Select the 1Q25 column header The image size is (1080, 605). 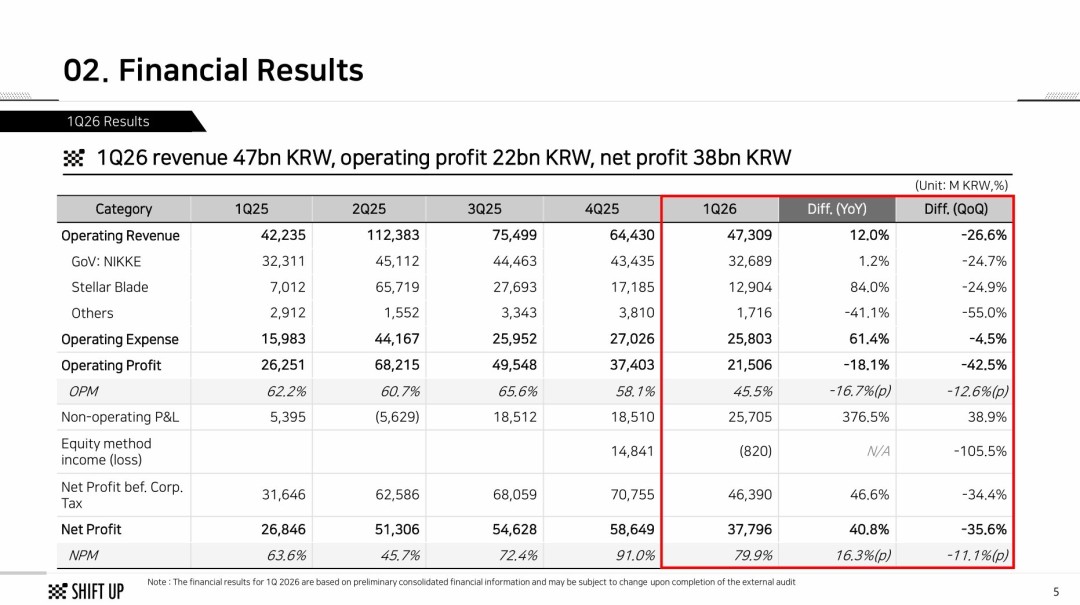[x=251, y=209]
